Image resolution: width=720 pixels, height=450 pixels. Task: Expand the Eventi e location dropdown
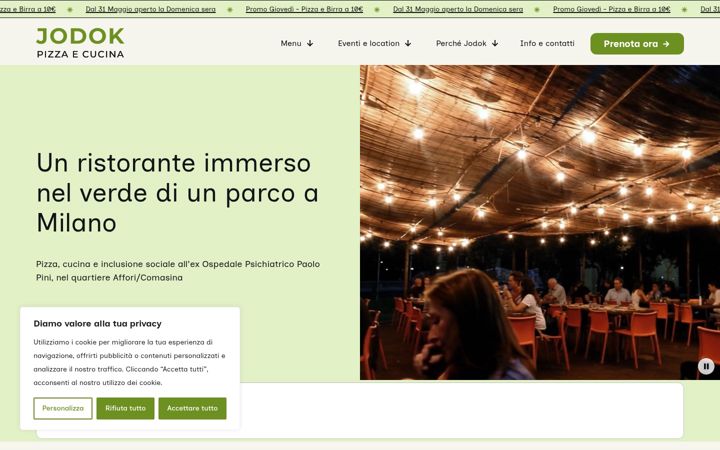(x=374, y=43)
